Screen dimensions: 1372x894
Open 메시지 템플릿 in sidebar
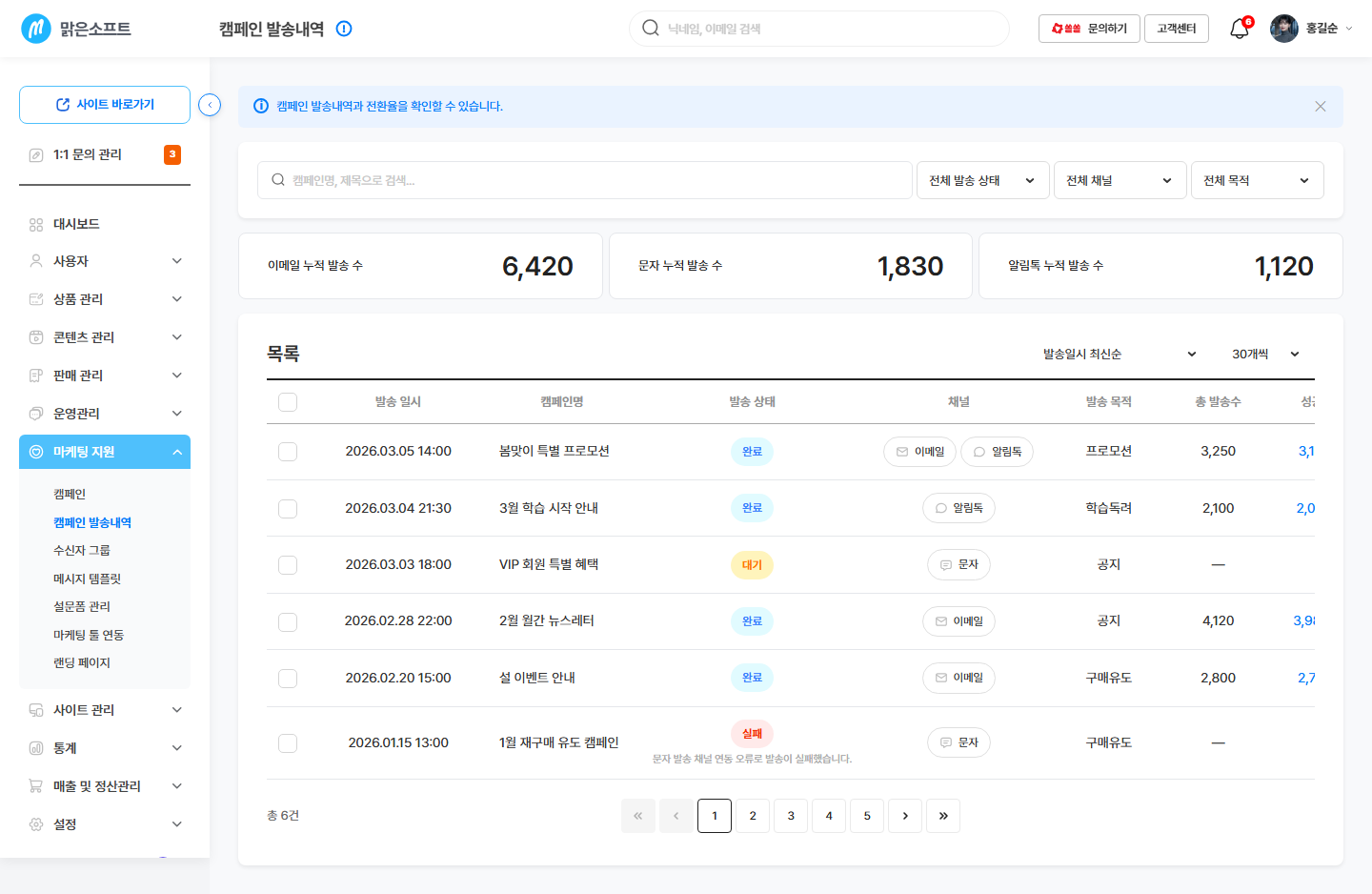click(87, 579)
